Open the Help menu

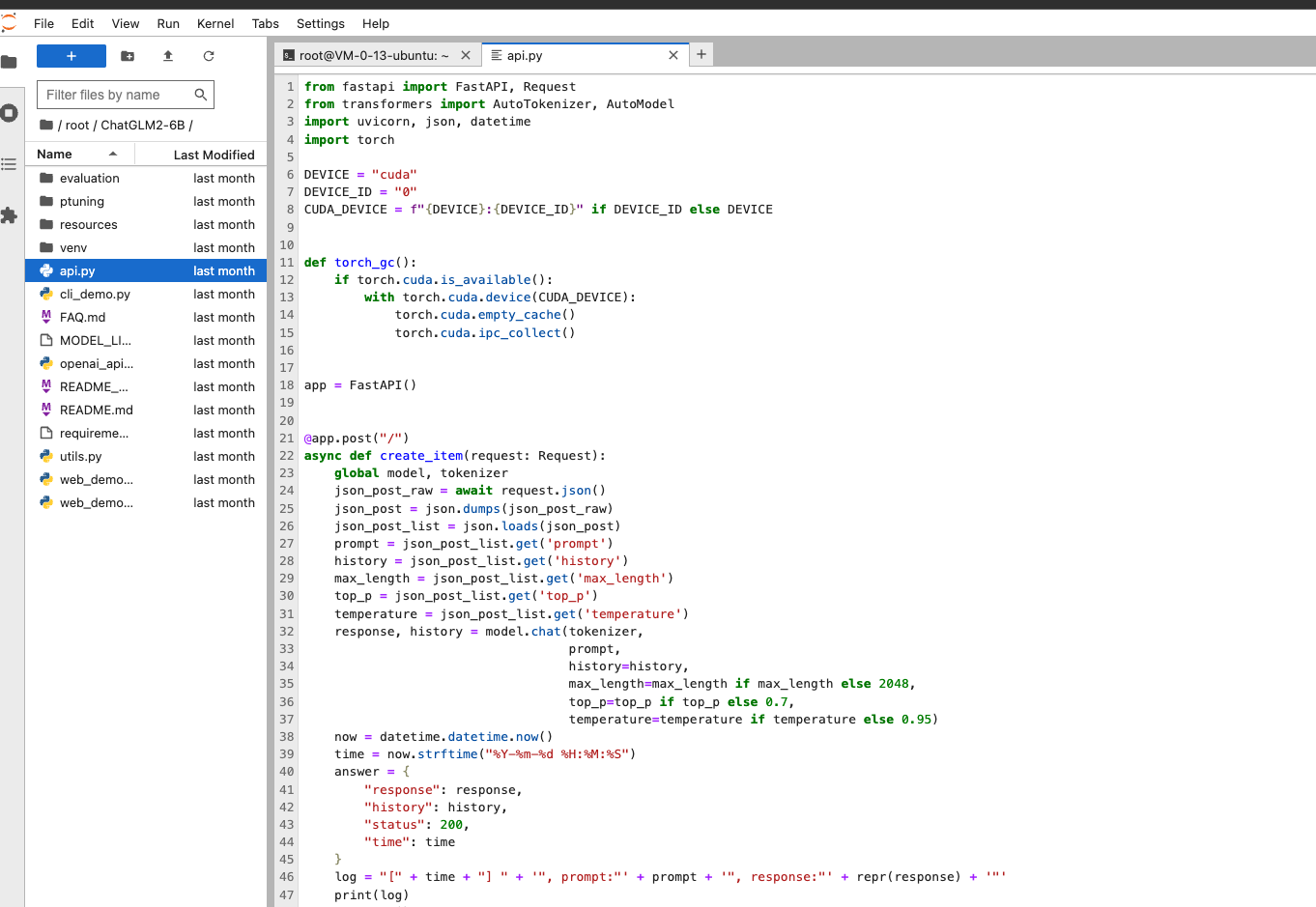tap(376, 23)
